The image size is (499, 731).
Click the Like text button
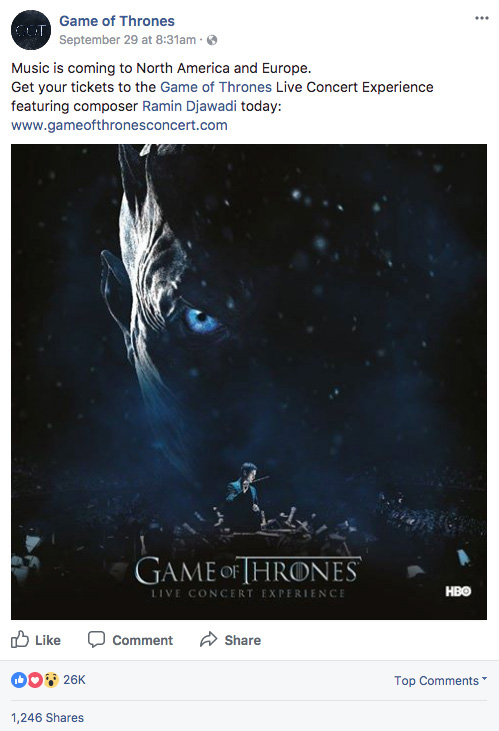(48, 640)
